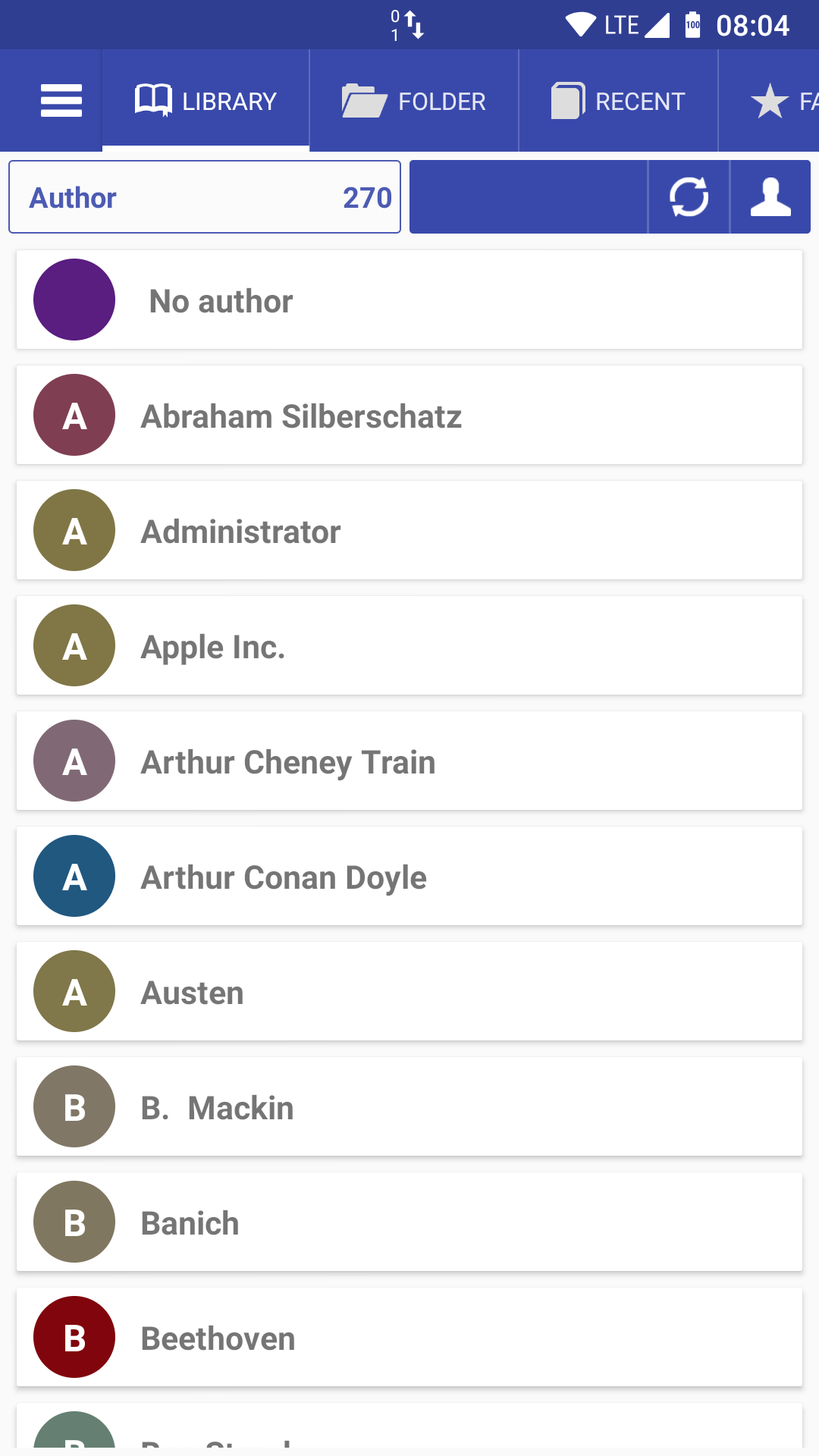Tap the purple No author avatar
Image resolution: width=819 pixels, height=1456 pixels.
[74, 300]
